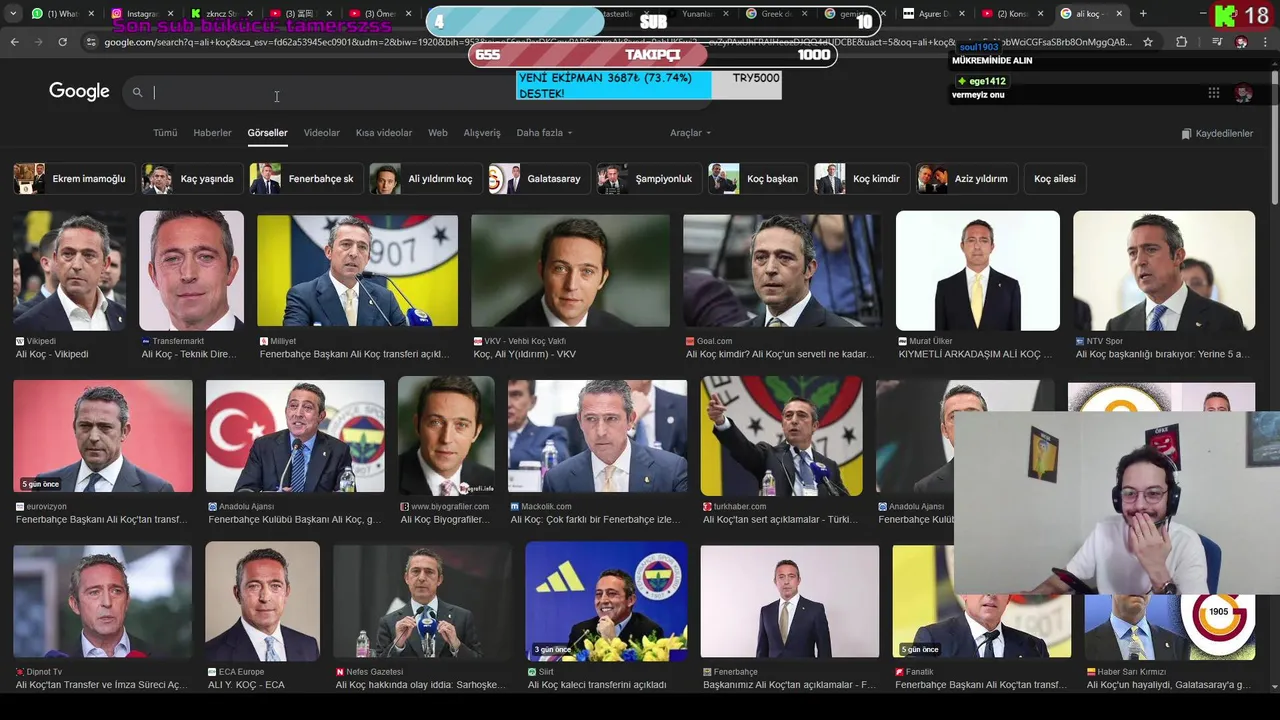Select the 'Aziz yıldırım' suggestion chip

[966, 179]
